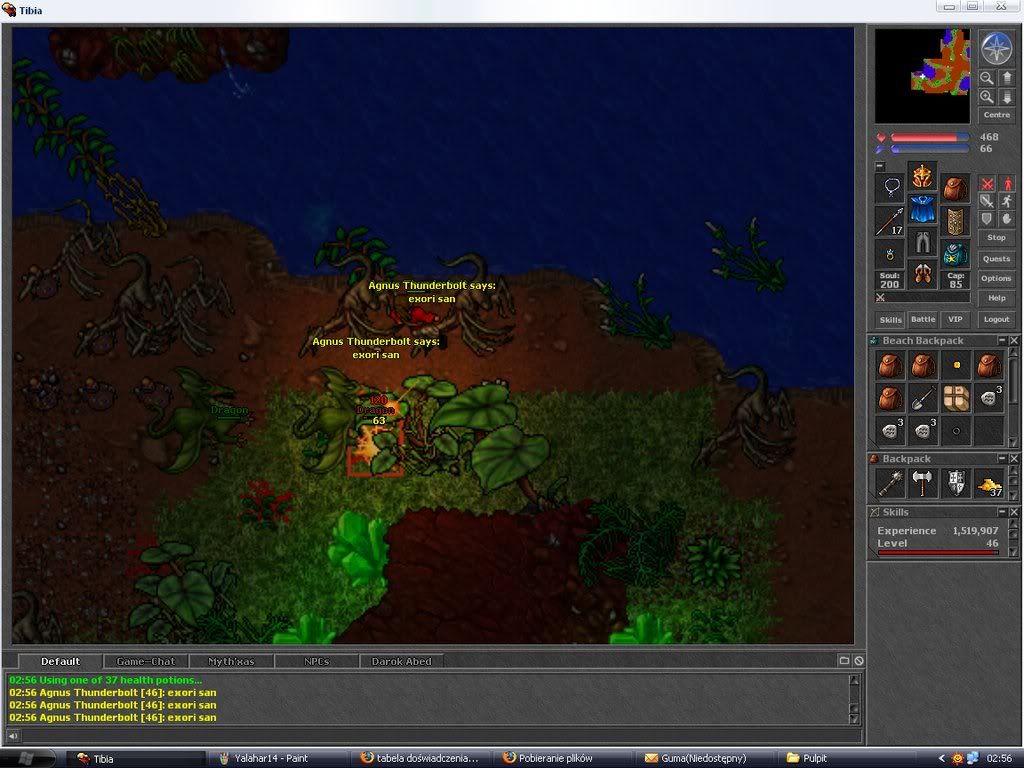The width and height of the screenshot is (1024, 768).
Task: Click the shield in the equipment slot
Action: (955, 221)
